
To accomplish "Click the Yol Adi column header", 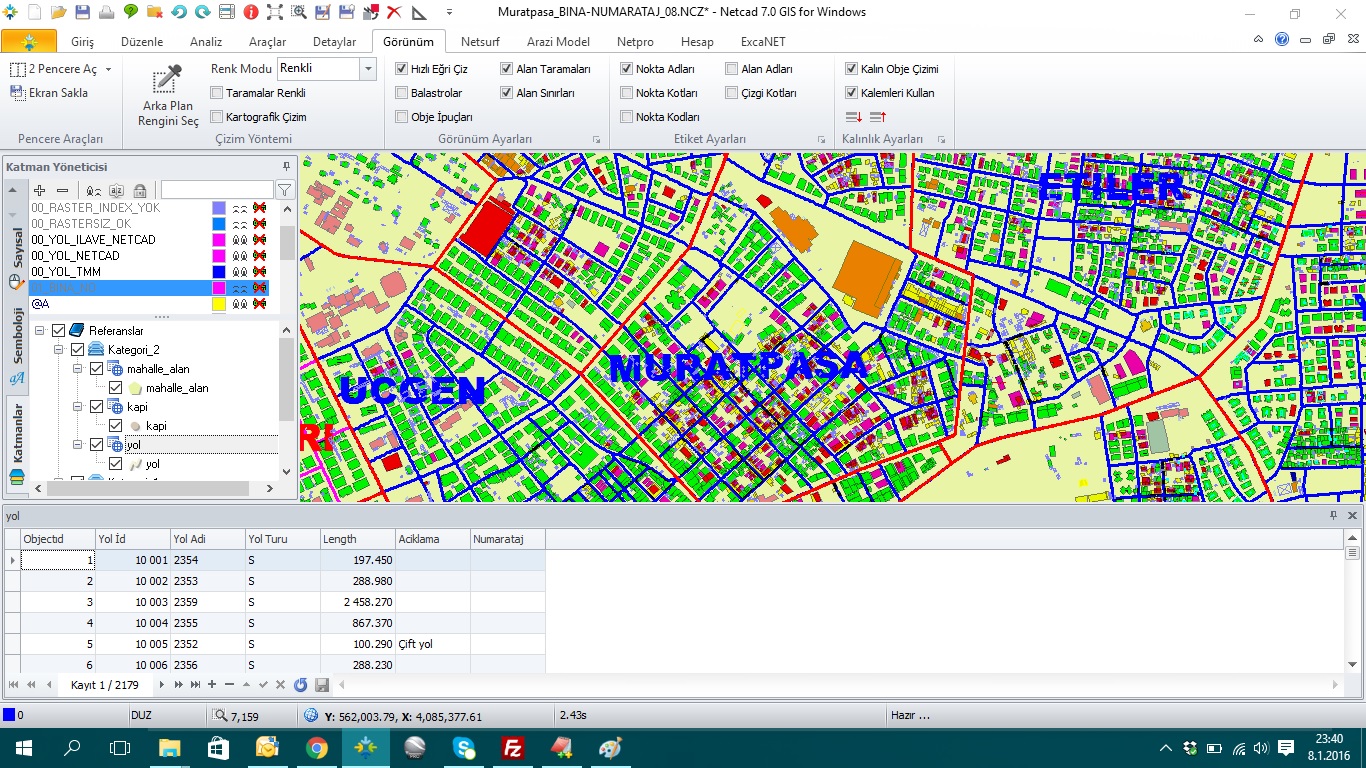I will [208, 539].
